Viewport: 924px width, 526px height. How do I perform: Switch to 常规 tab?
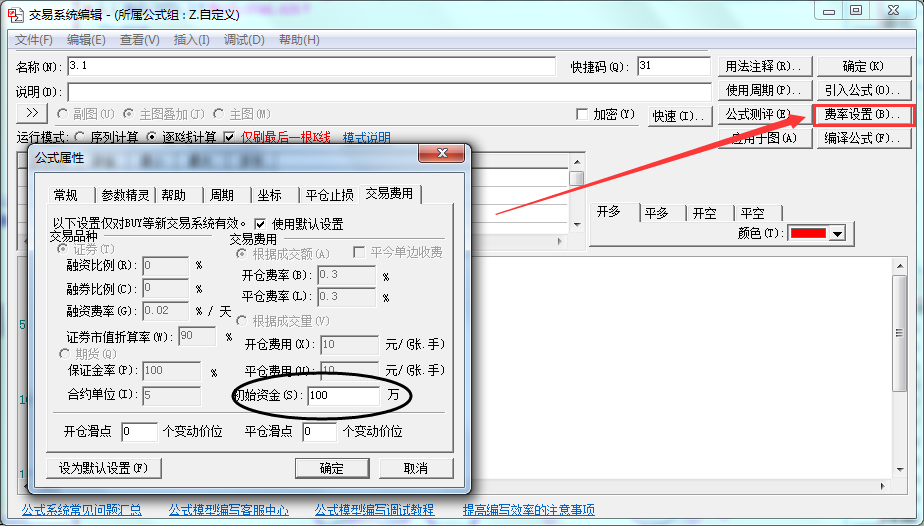coord(65,195)
